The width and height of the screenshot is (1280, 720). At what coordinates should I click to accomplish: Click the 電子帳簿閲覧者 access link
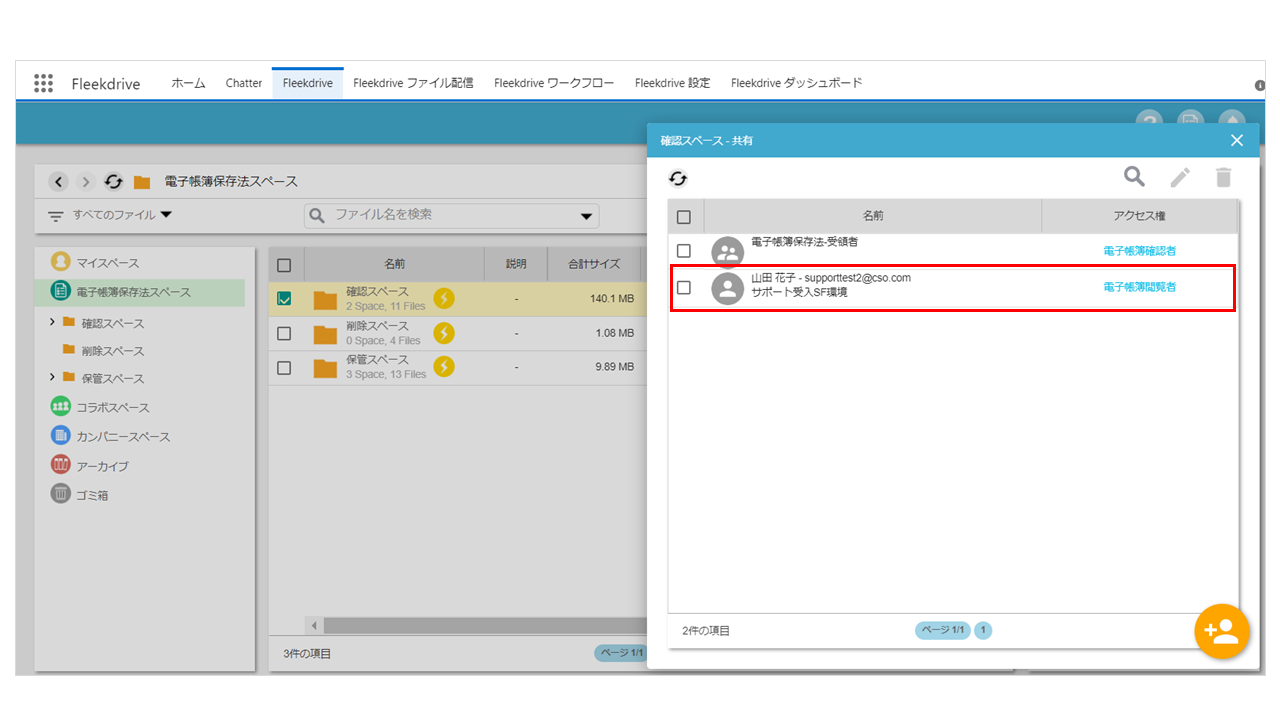[1139, 287]
